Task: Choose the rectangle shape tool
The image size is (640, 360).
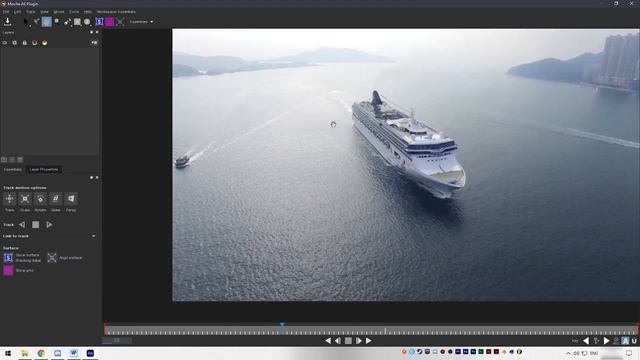Action: [77, 22]
